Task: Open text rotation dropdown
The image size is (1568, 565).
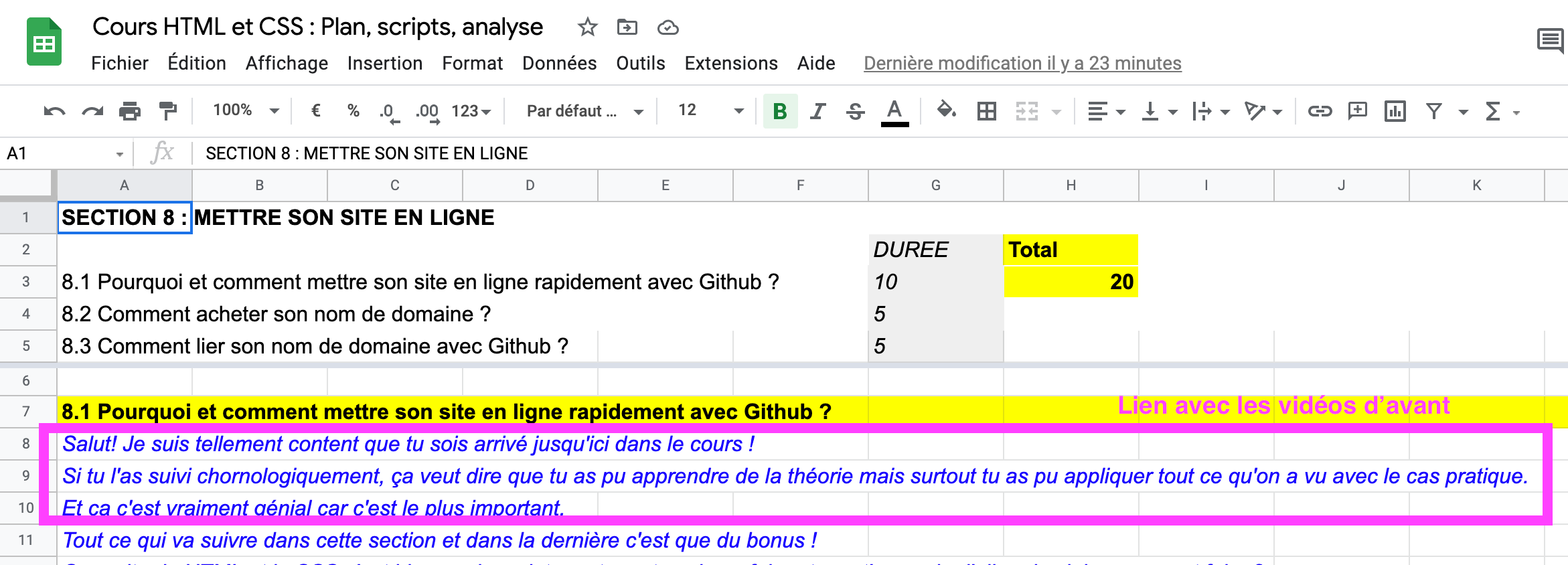Action: coord(1263,111)
